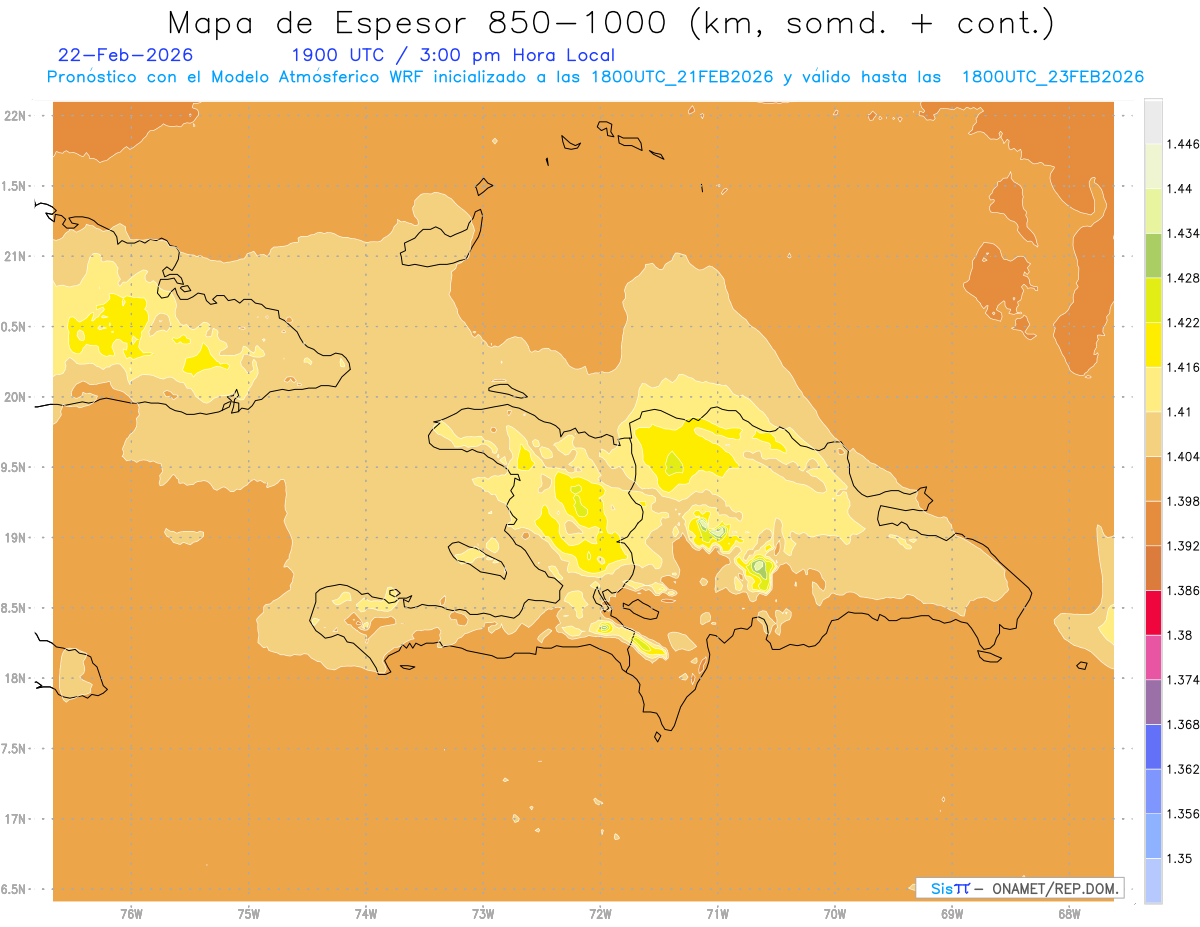Click the 68W longitude label
This screenshot has width=1200, height=927.
[x=1069, y=913]
